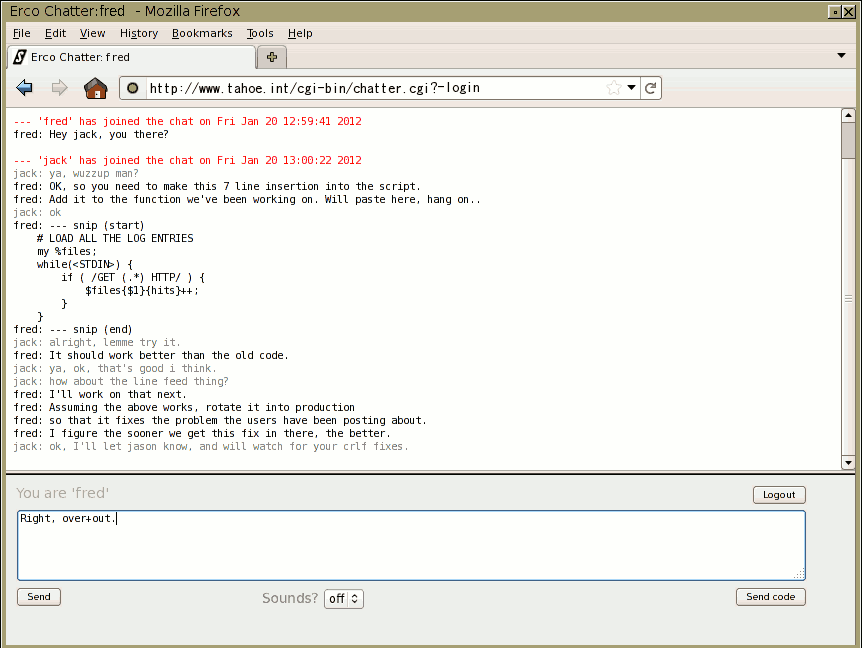Click the 'Sounds?' label
This screenshot has width=863, height=648.
point(290,598)
